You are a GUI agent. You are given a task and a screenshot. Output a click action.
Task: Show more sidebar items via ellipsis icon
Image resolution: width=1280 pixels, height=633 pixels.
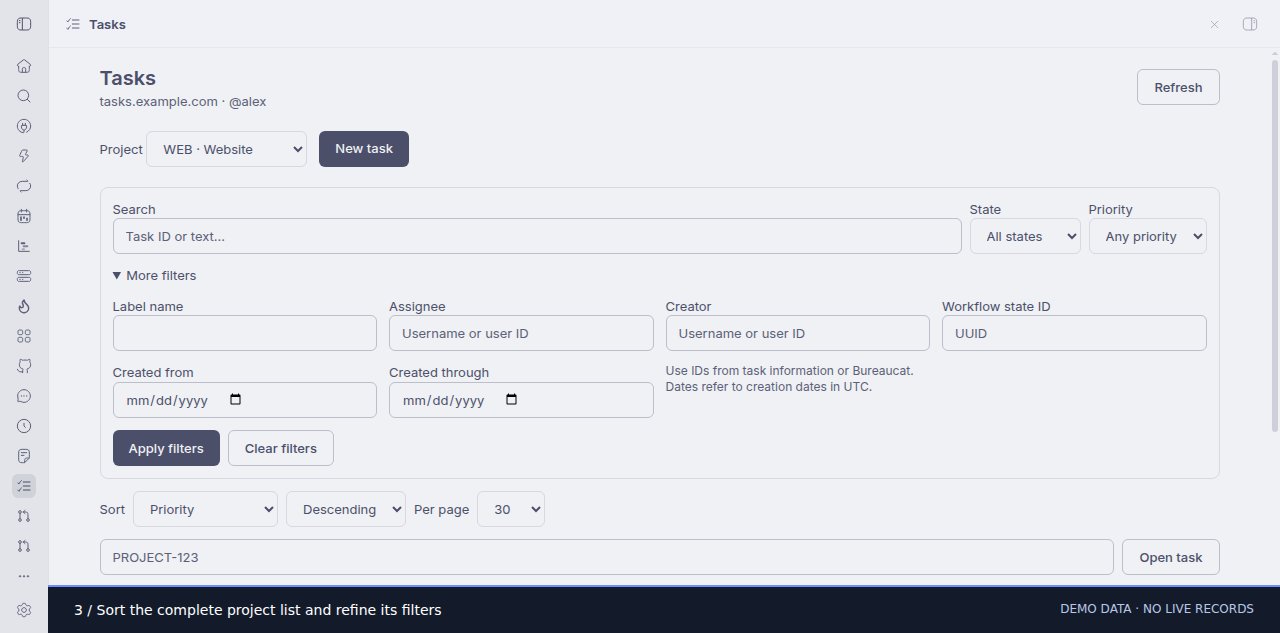coord(24,576)
